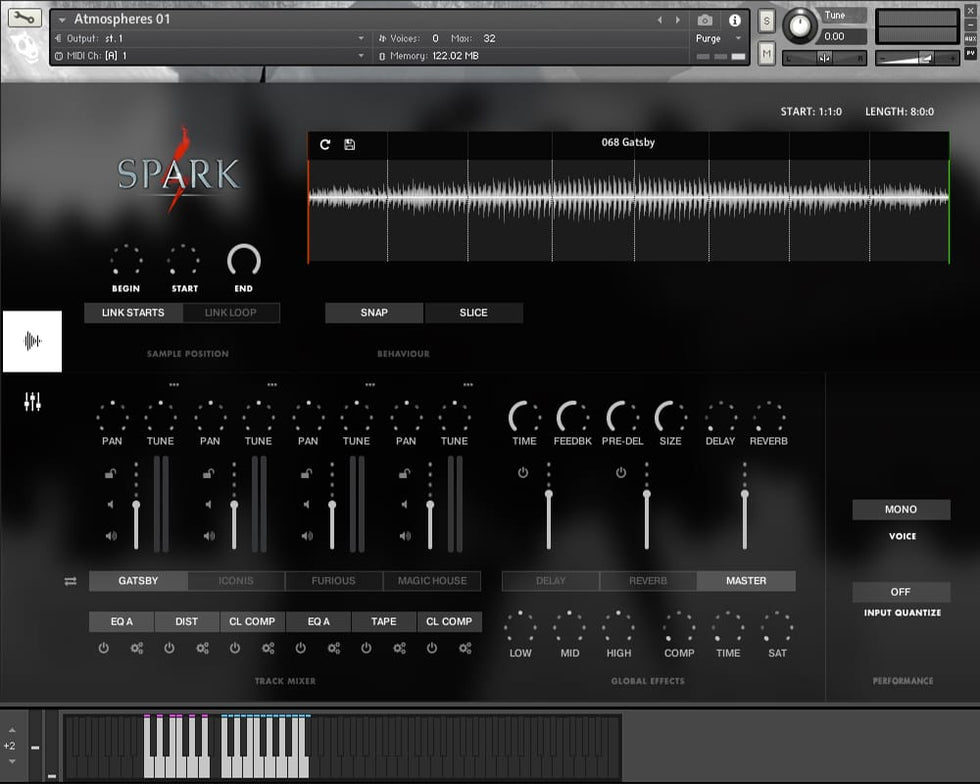Click the reload icon above the waveform

pyautogui.click(x=325, y=144)
